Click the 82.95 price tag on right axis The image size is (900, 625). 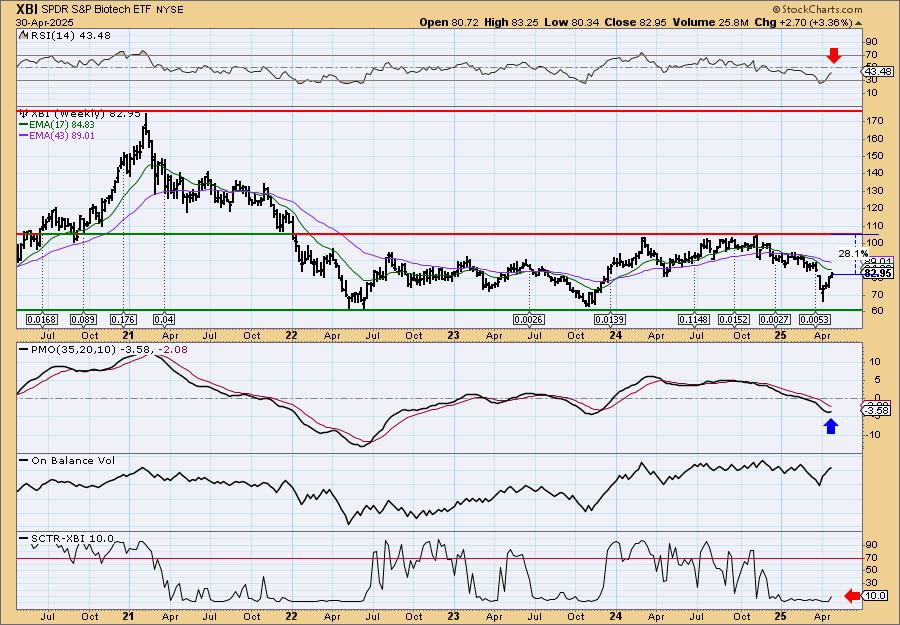point(879,274)
